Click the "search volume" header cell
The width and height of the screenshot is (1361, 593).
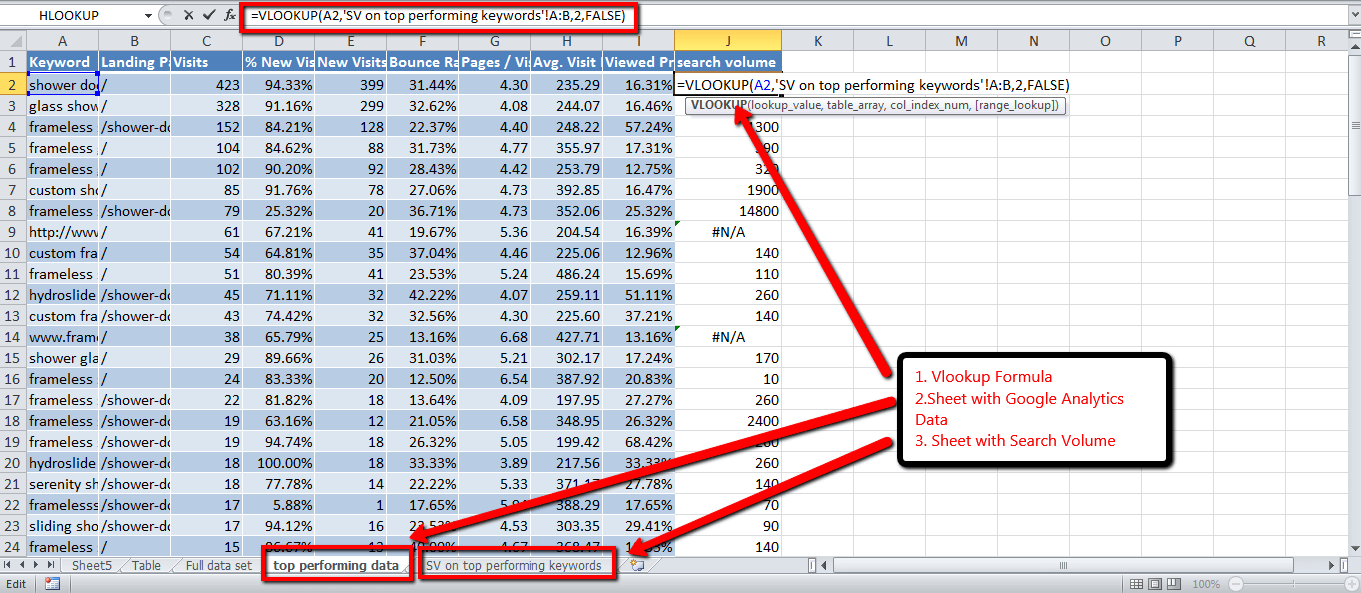(x=728, y=63)
